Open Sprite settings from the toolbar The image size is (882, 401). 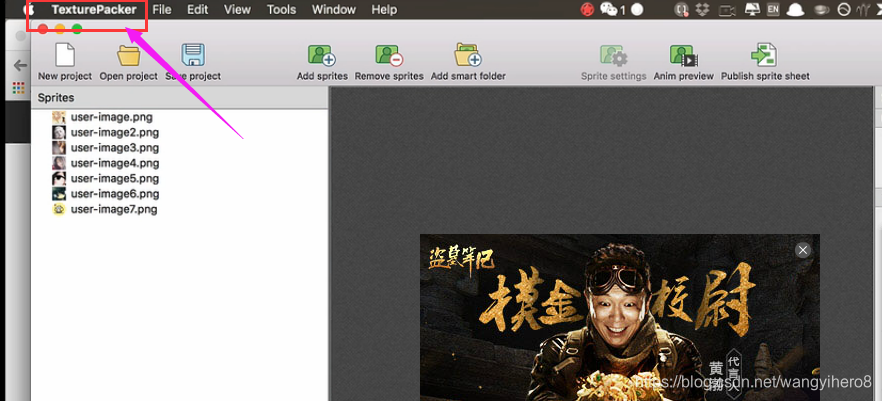click(614, 55)
